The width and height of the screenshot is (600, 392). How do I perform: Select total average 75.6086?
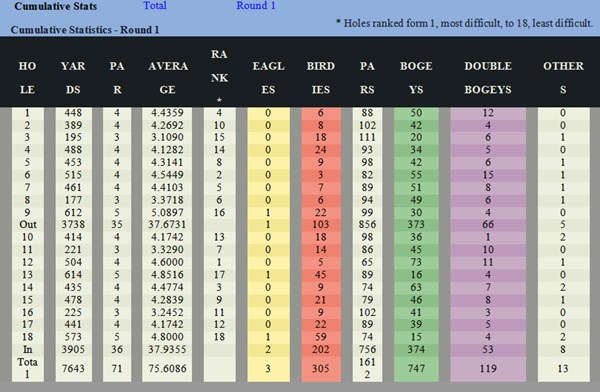pyautogui.click(x=167, y=369)
